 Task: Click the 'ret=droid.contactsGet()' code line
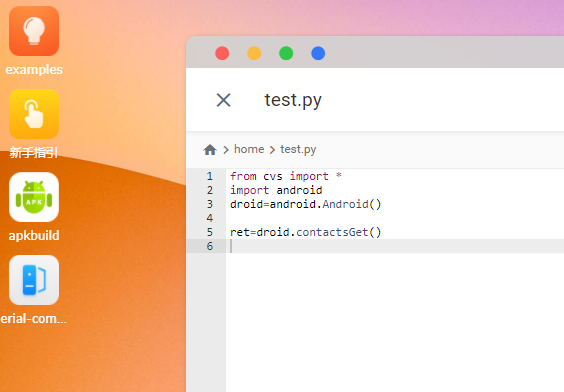[x=305, y=232]
